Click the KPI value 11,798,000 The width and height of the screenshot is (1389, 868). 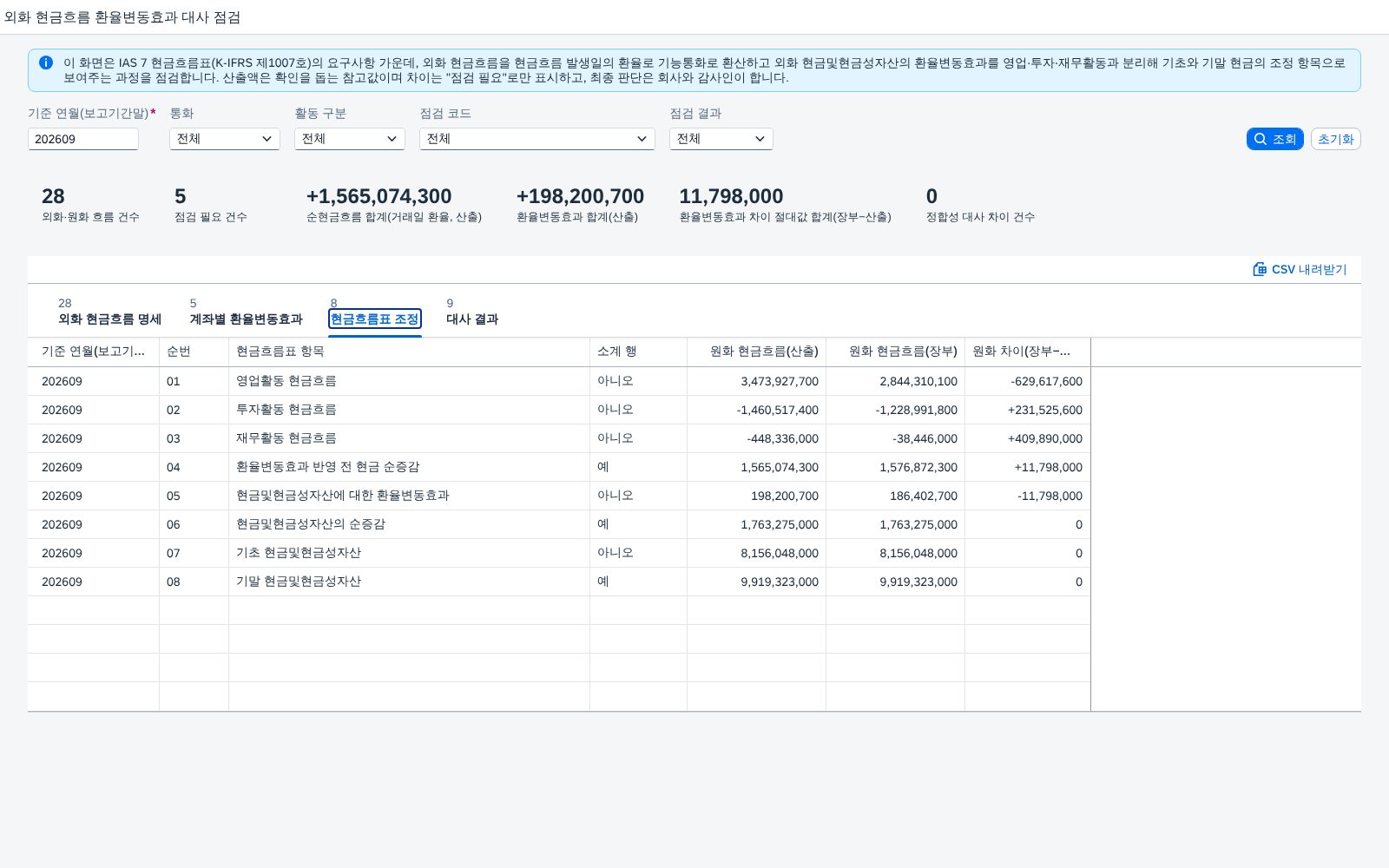[x=731, y=196]
